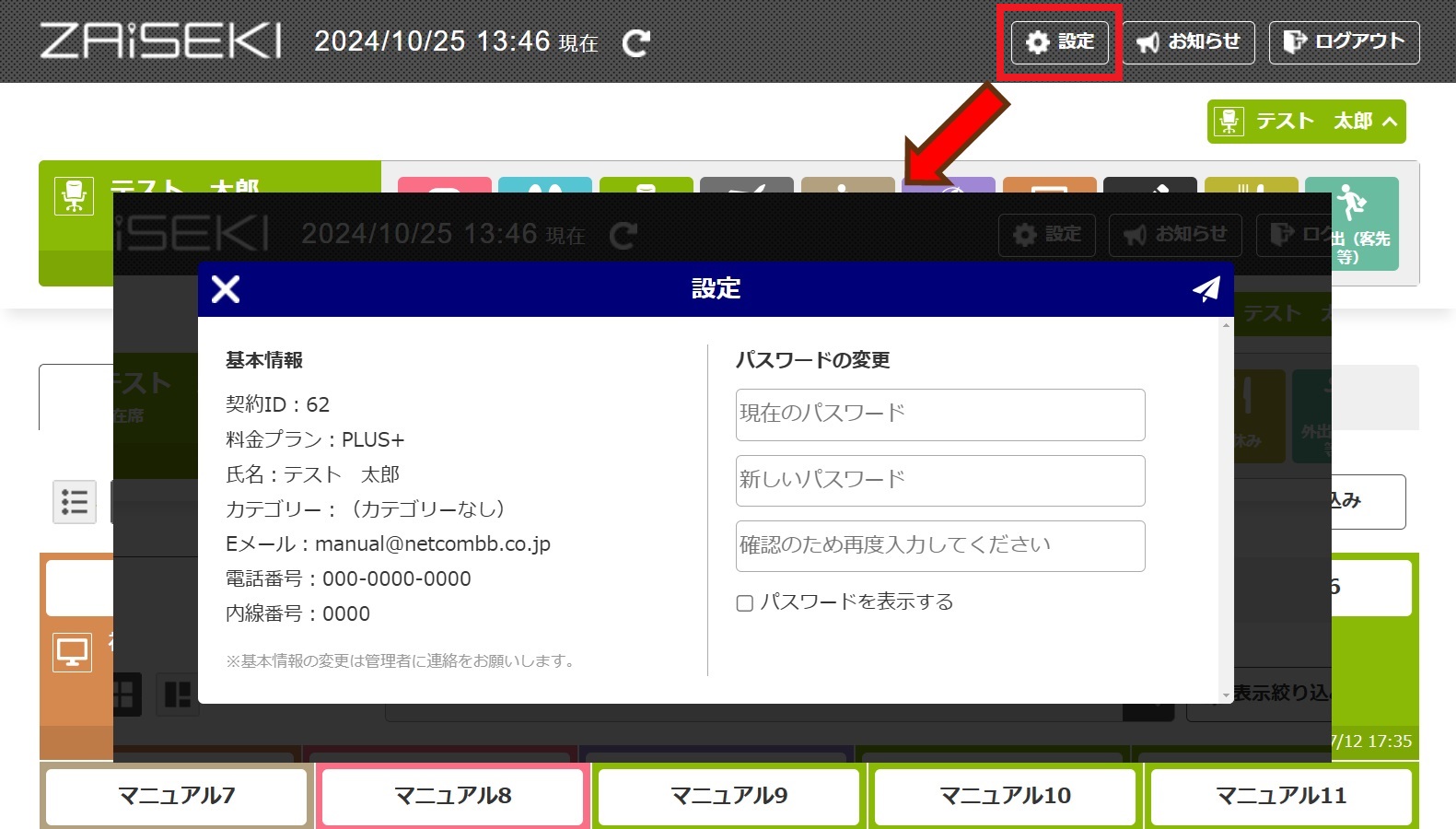Select the マニュアル9 seat card
The height and width of the screenshot is (829, 1456).
pos(729,796)
